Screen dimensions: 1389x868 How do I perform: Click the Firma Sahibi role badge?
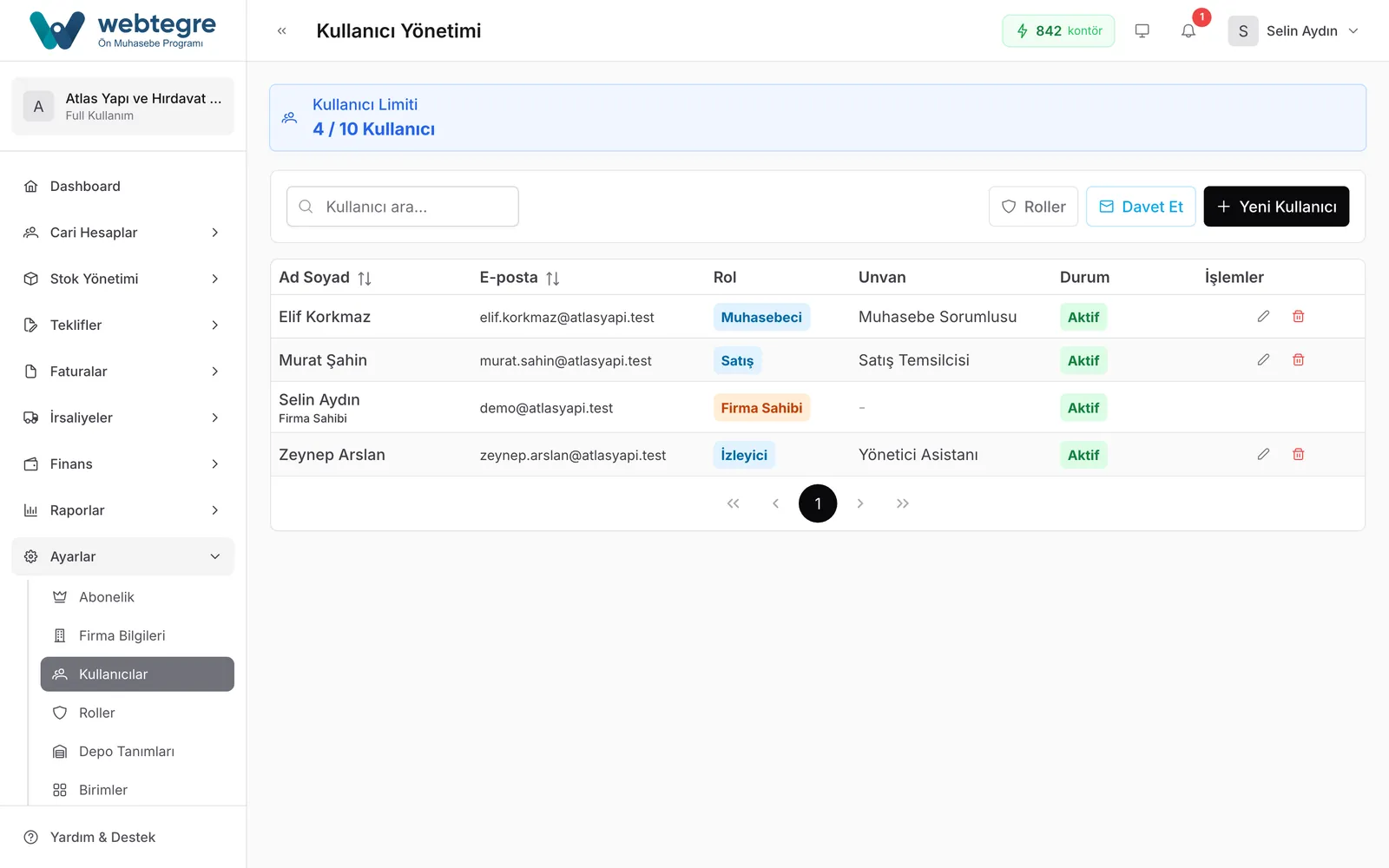761,408
